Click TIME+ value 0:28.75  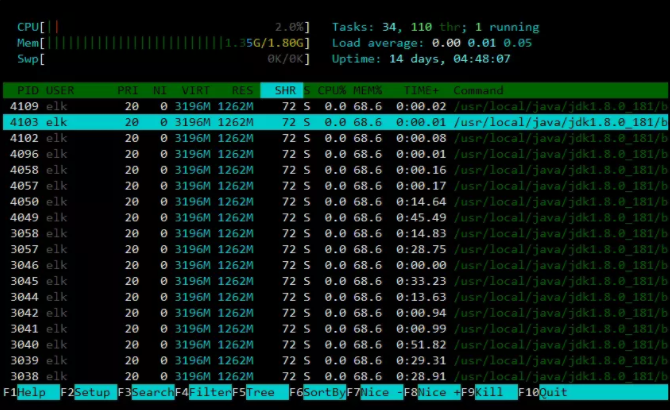(421, 249)
